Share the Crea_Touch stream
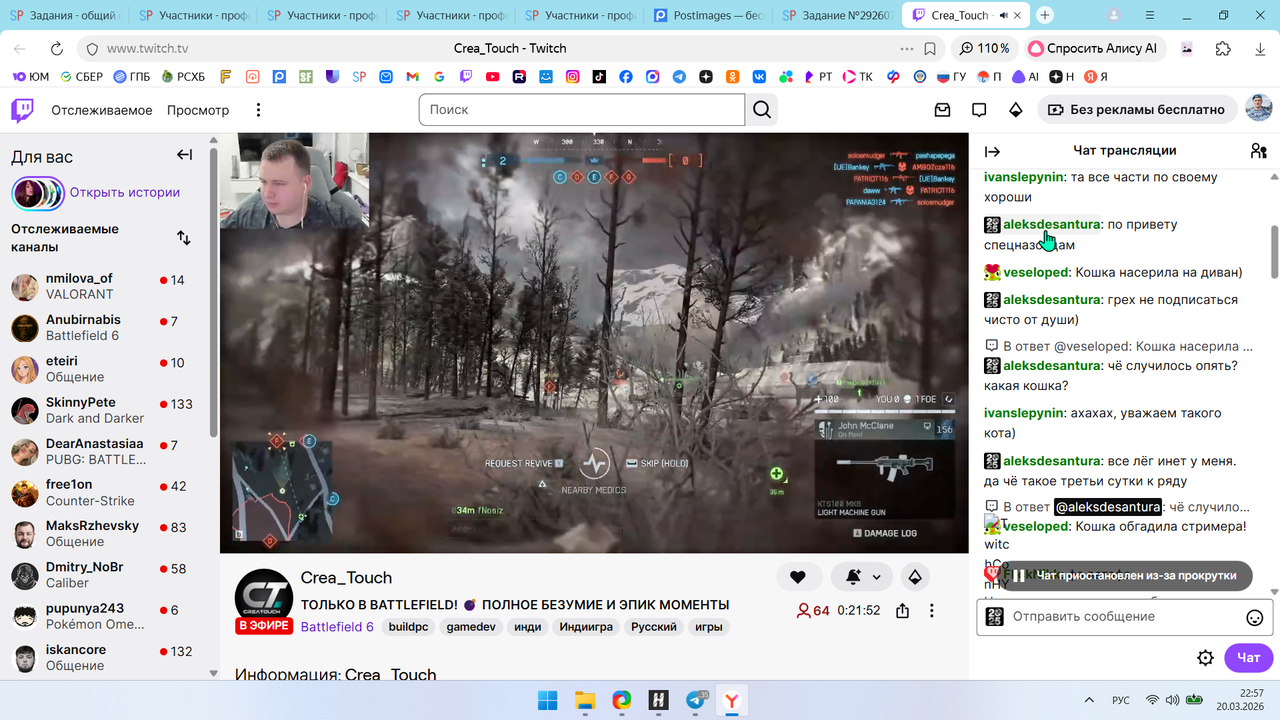This screenshot has height=720, width=1280. [903, 611]
